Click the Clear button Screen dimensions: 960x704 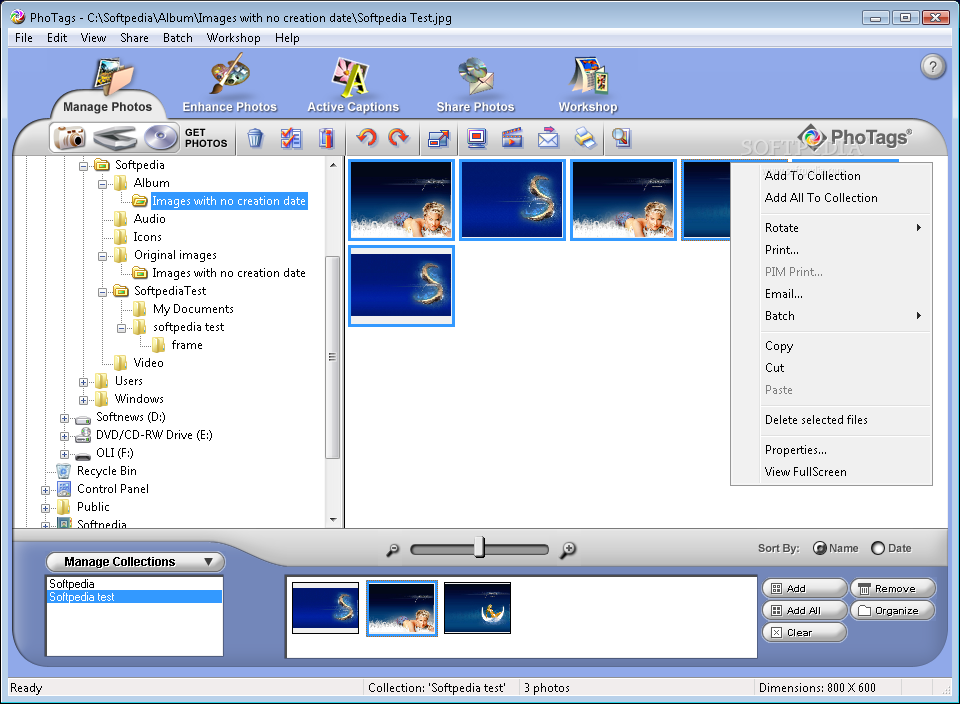point(804,632)
